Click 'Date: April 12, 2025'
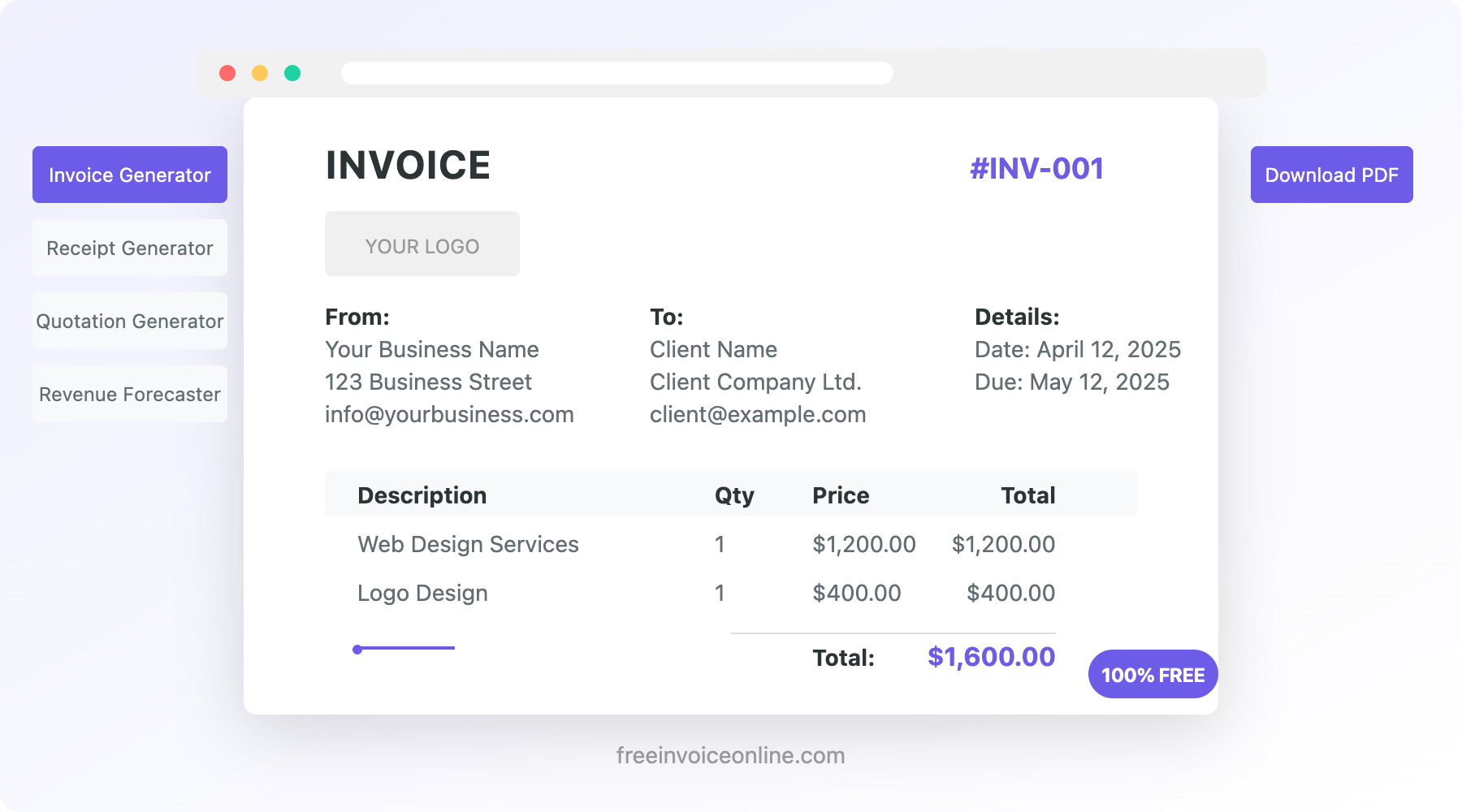 pos(1078,349)
